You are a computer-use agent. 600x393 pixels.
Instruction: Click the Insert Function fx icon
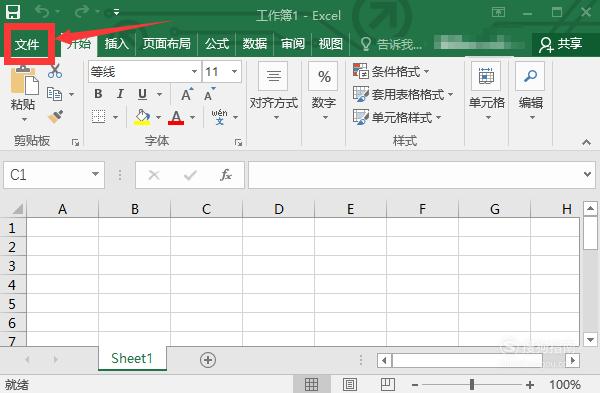coord(226,175)
